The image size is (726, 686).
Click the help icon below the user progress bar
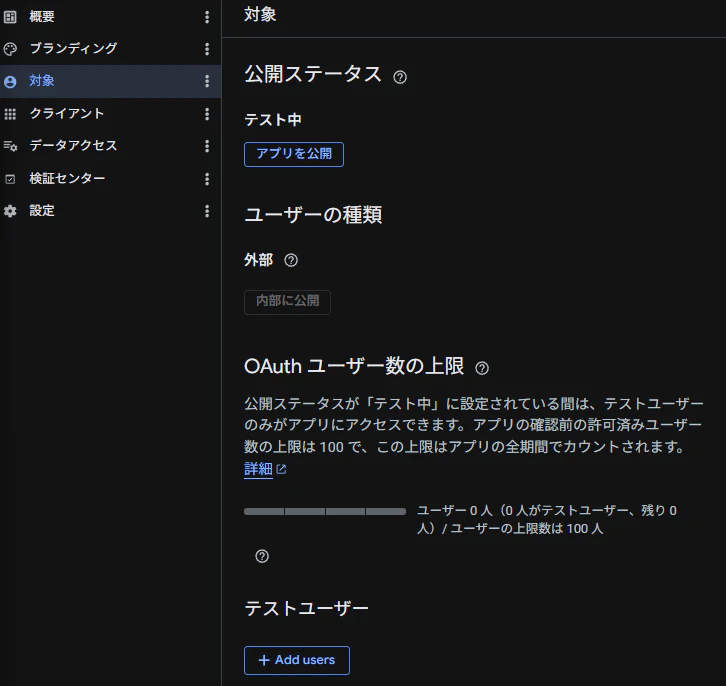tap(262, 556)
